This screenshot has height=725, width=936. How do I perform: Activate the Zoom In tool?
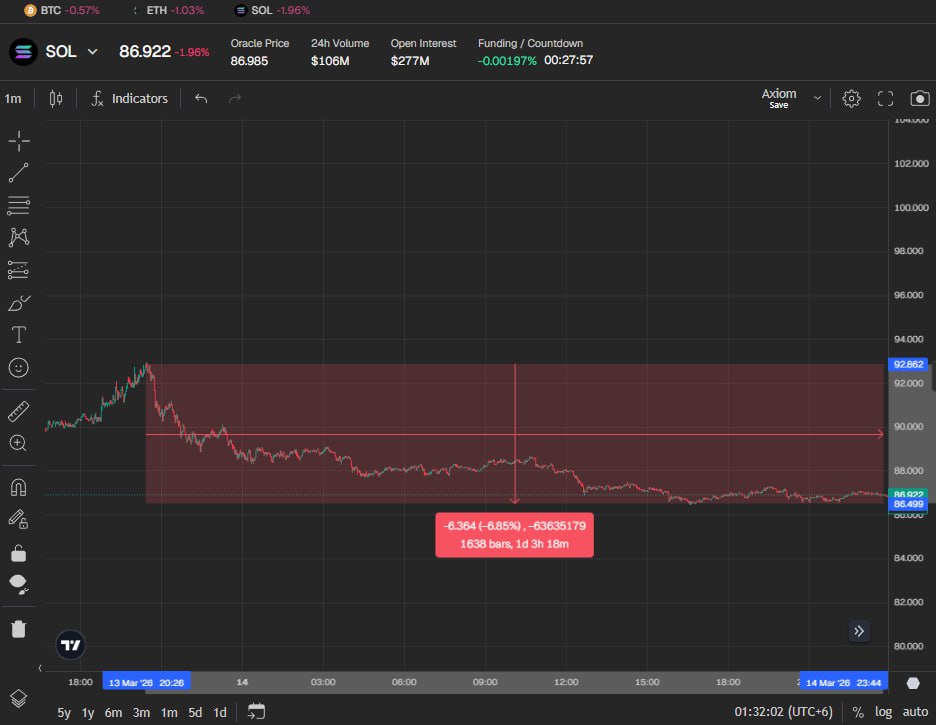pos(19,443)
